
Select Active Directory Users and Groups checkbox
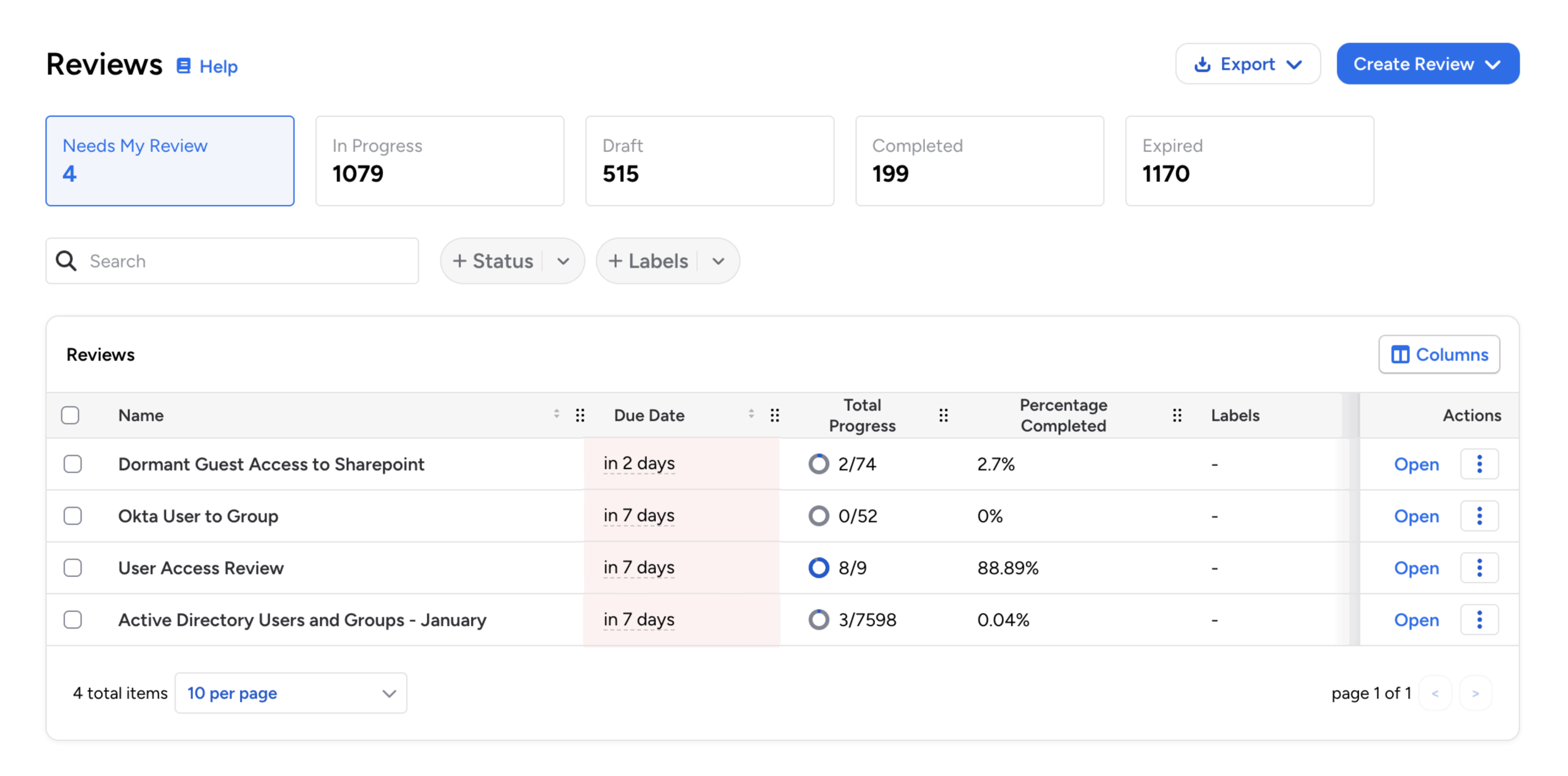(73, 620)
